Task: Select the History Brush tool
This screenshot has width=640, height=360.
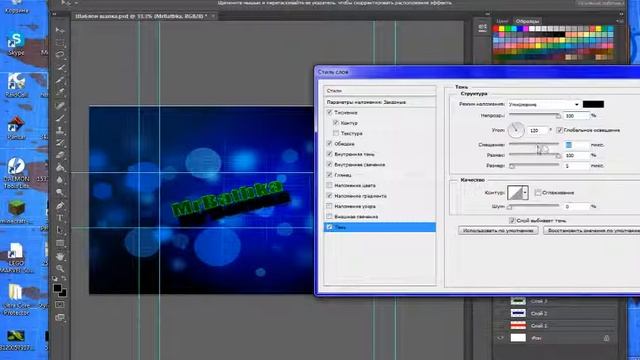Action: coord(60,143)
